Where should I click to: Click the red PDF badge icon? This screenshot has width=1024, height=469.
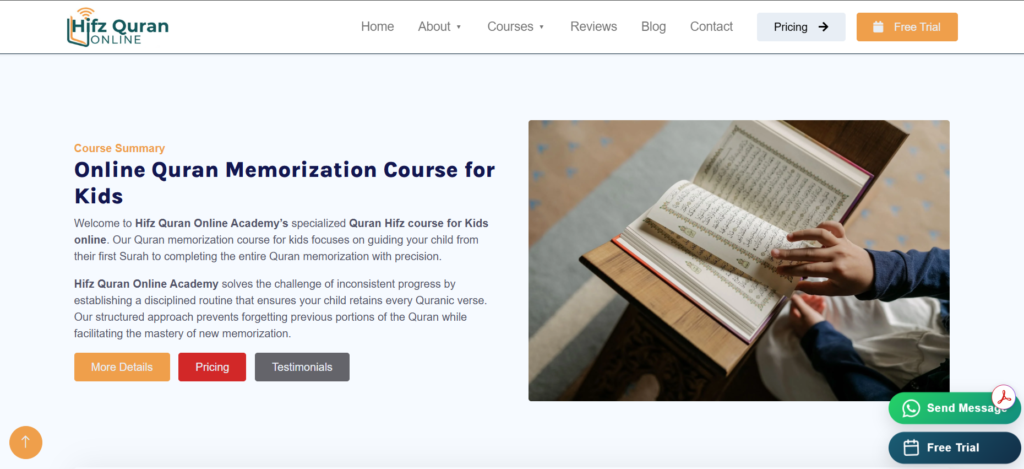tap(1004, 396)
